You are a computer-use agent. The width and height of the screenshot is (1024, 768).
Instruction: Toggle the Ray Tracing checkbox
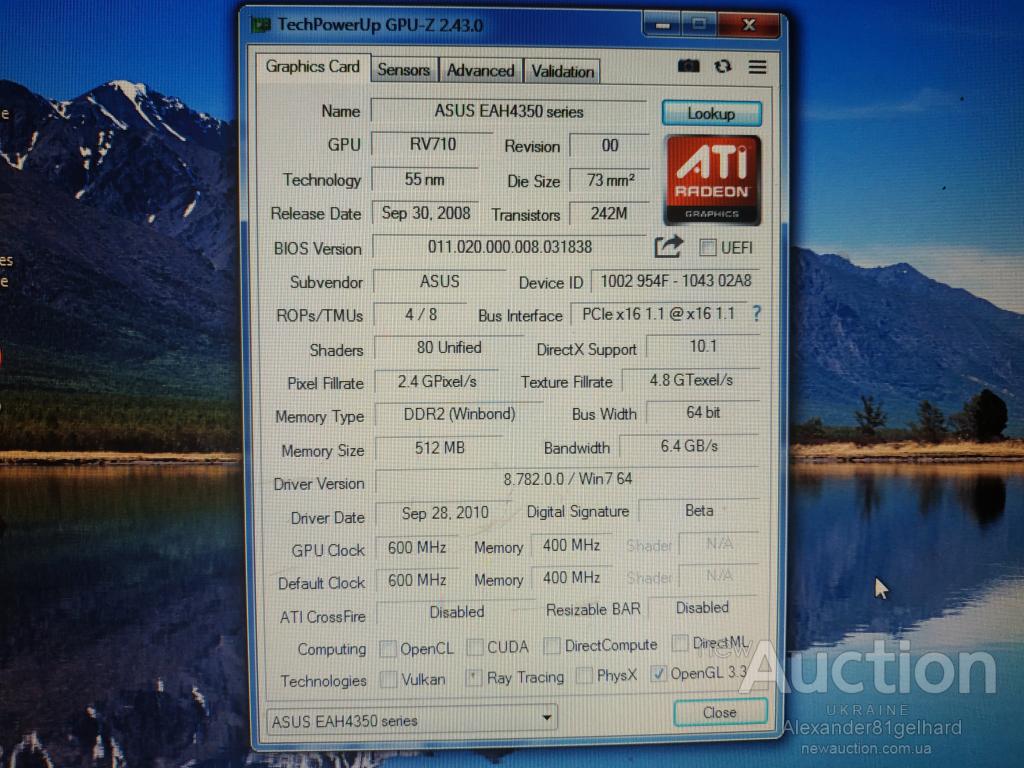pyautogui.click(x=473, y=677)
